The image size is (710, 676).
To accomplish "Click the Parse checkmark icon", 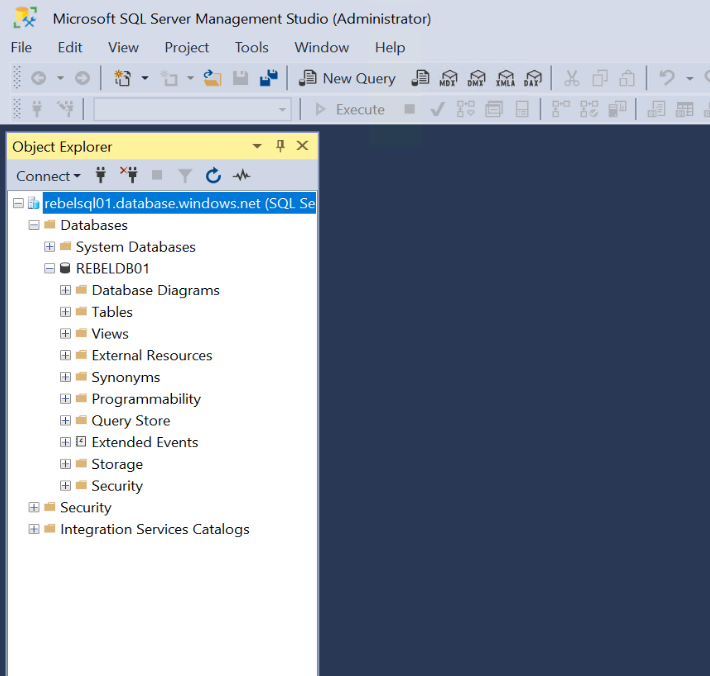I will [437, 110].
